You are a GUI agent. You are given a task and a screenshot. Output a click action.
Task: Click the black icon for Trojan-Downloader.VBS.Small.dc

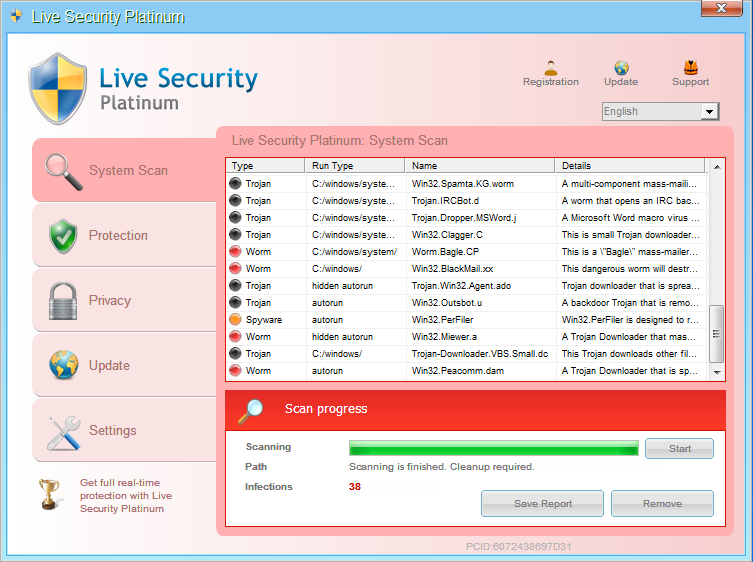[x=235, y=354]
